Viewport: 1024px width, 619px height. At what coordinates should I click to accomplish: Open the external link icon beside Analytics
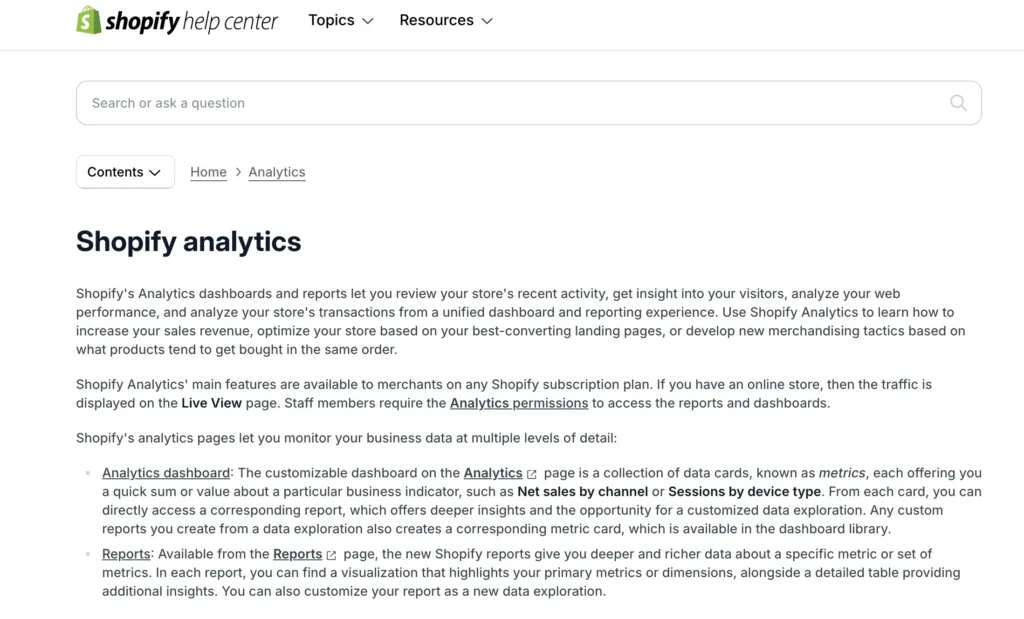pyautogui.click(x=531, y=472)
